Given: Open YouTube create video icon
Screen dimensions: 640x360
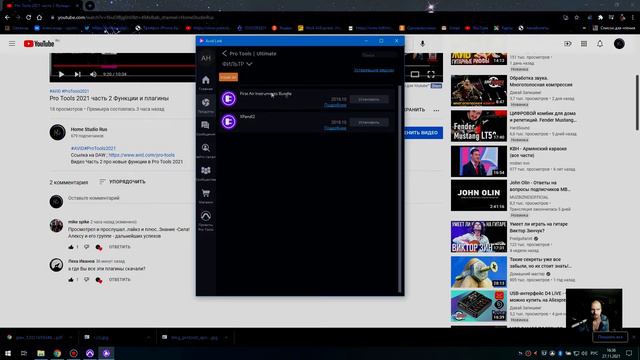Looking at the screenshot, I should (567, 44).
